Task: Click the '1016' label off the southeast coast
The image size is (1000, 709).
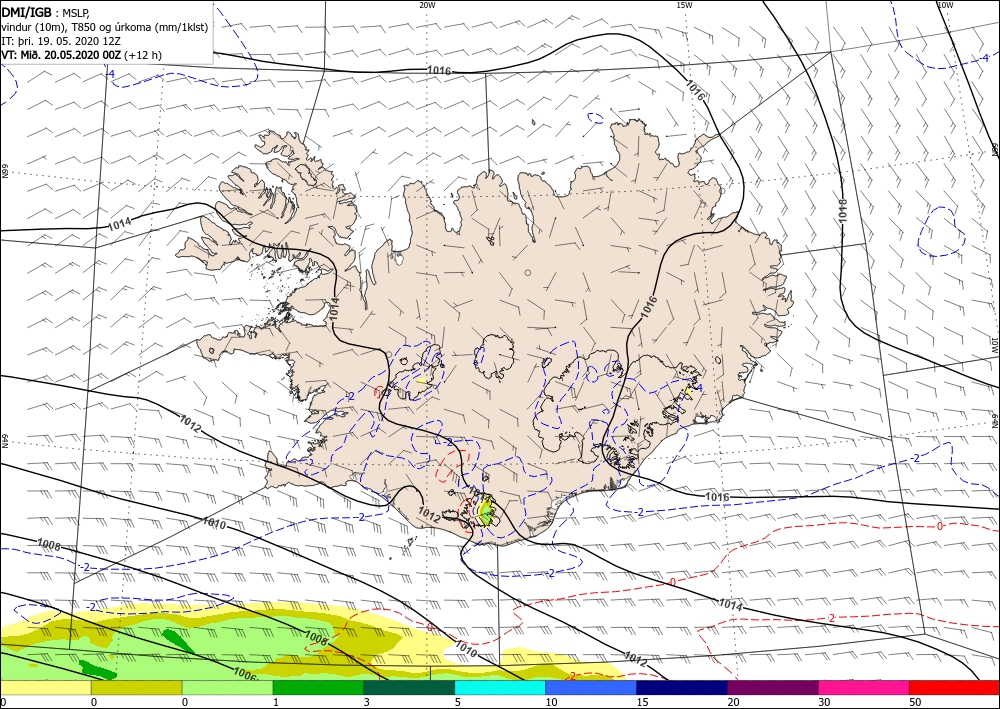Action: 717,497
